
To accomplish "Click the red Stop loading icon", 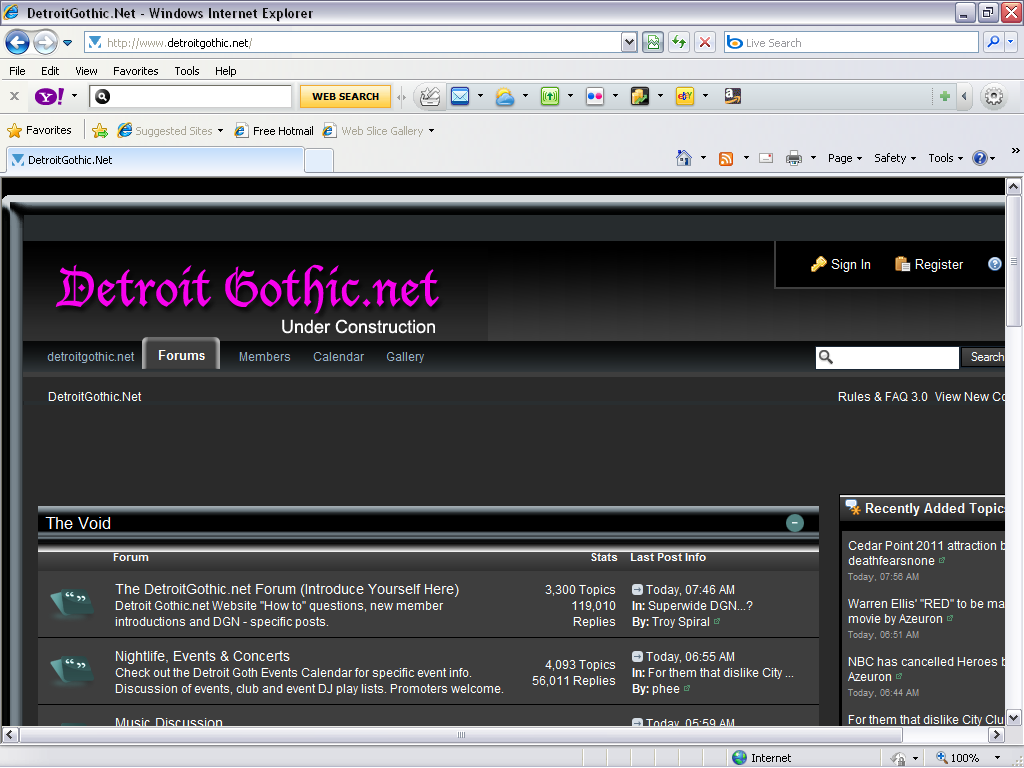I will click(x=705, y=42).
